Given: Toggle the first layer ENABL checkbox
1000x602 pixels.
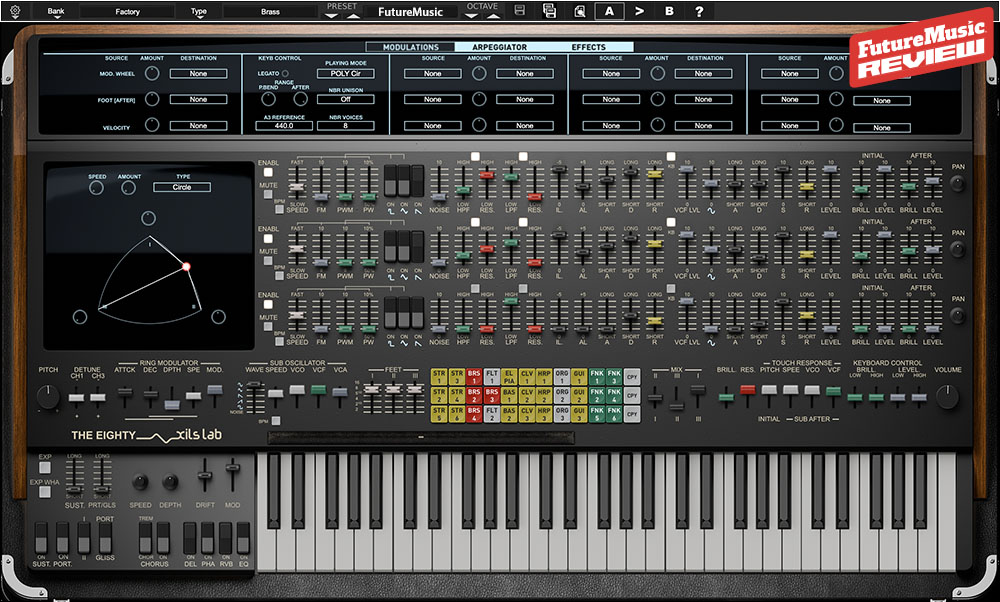Looking at the screenshot, I should (268, 172).
